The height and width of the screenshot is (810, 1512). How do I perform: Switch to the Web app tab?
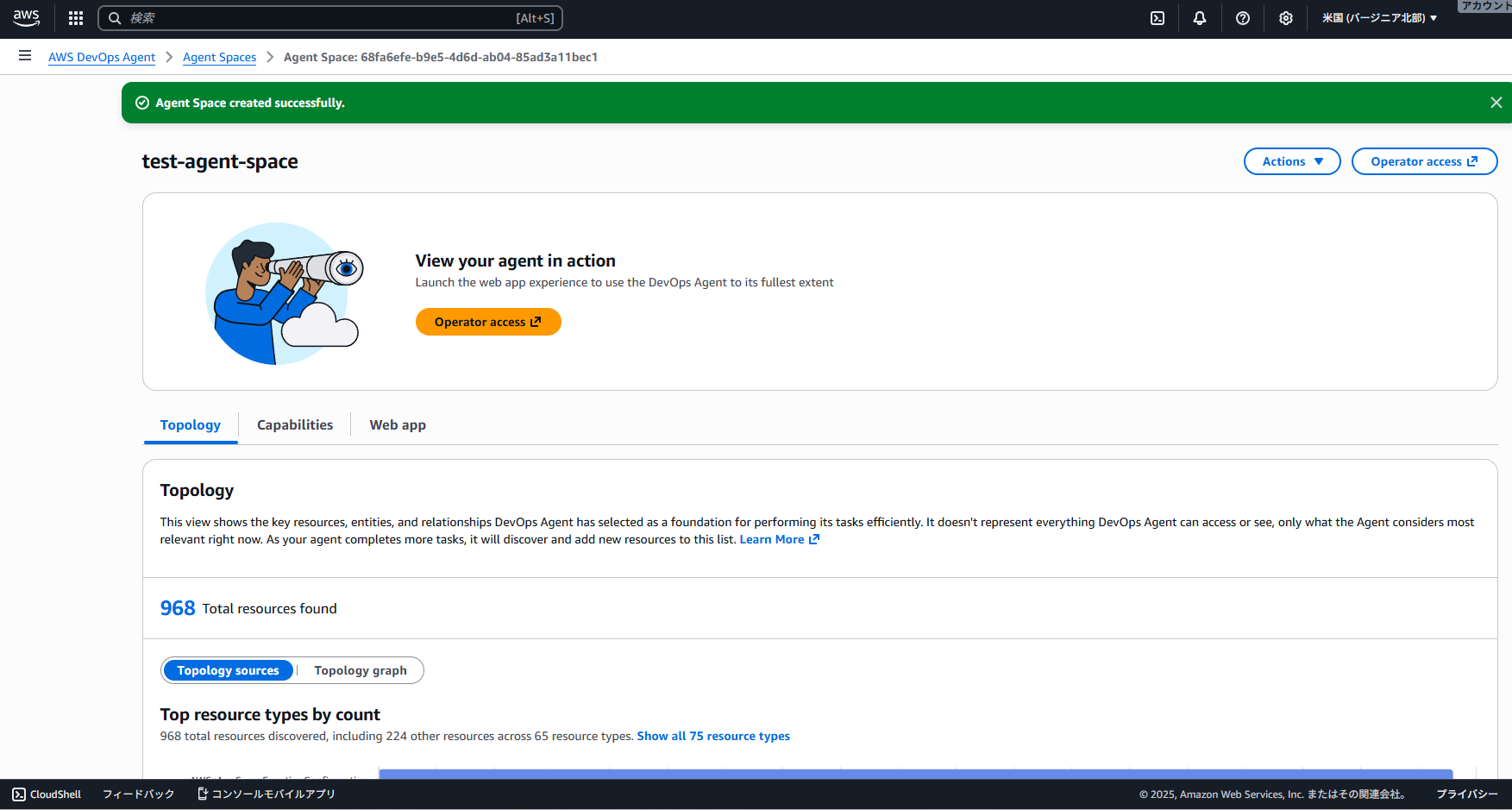point(398,425)
